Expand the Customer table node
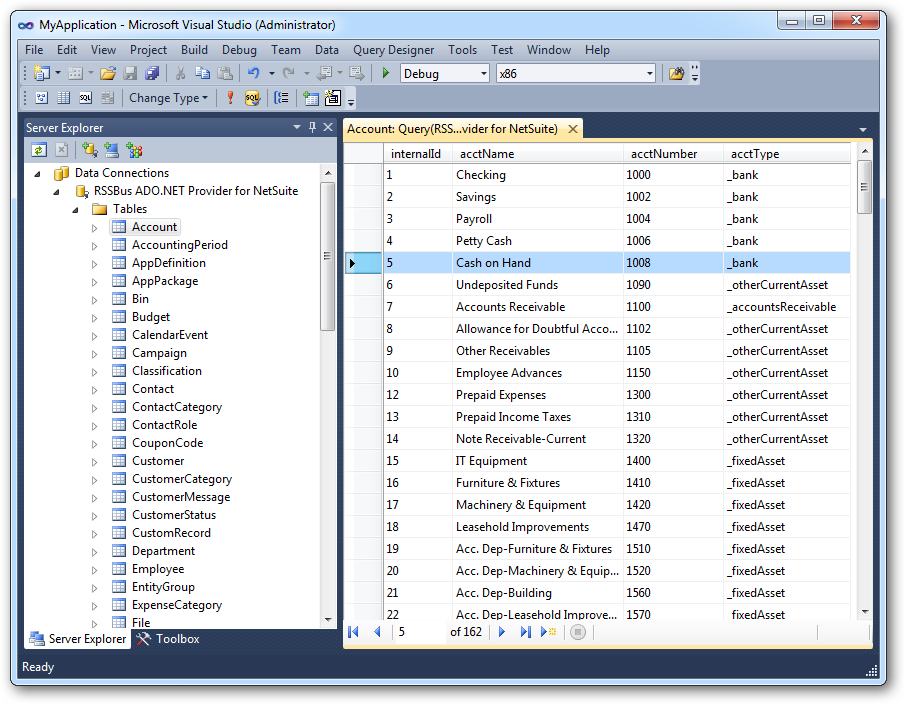 coord(95,461)
